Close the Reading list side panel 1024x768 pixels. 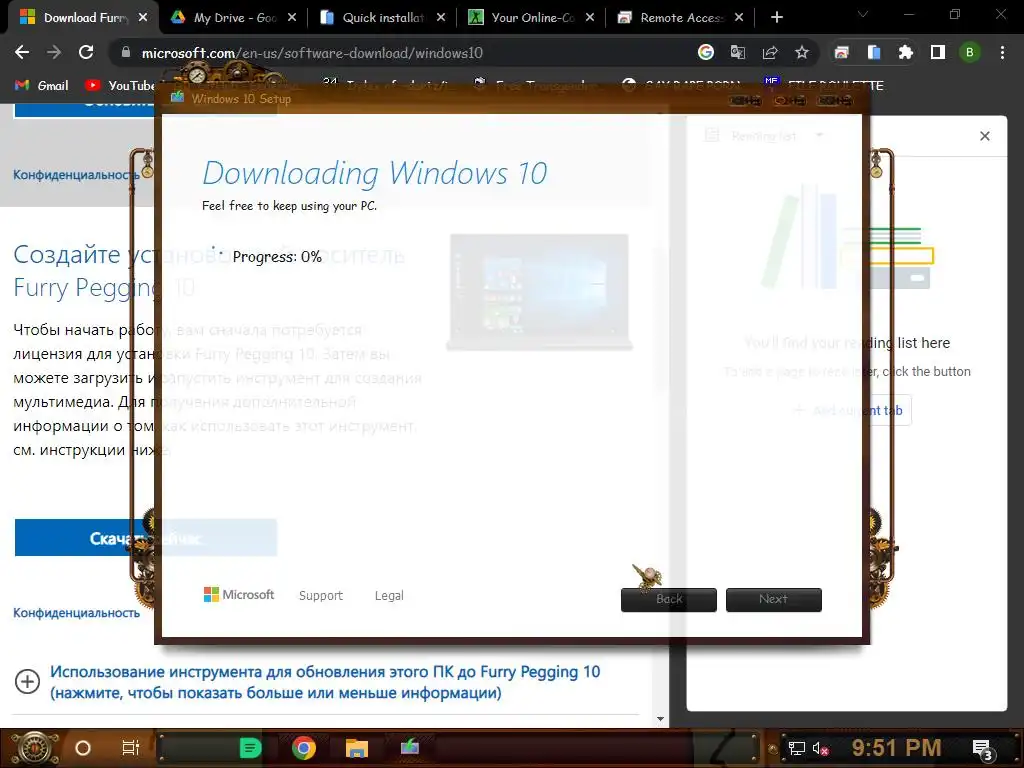click(x=985, y=136)
